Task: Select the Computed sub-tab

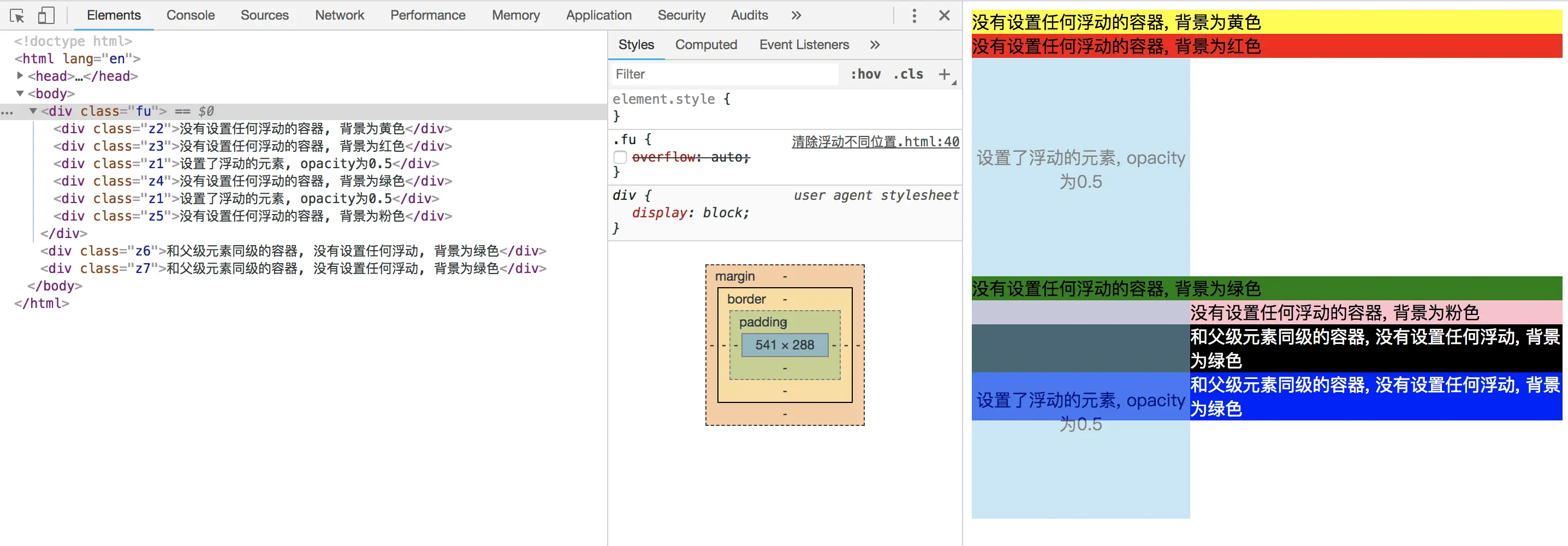Action: [706, 45]
